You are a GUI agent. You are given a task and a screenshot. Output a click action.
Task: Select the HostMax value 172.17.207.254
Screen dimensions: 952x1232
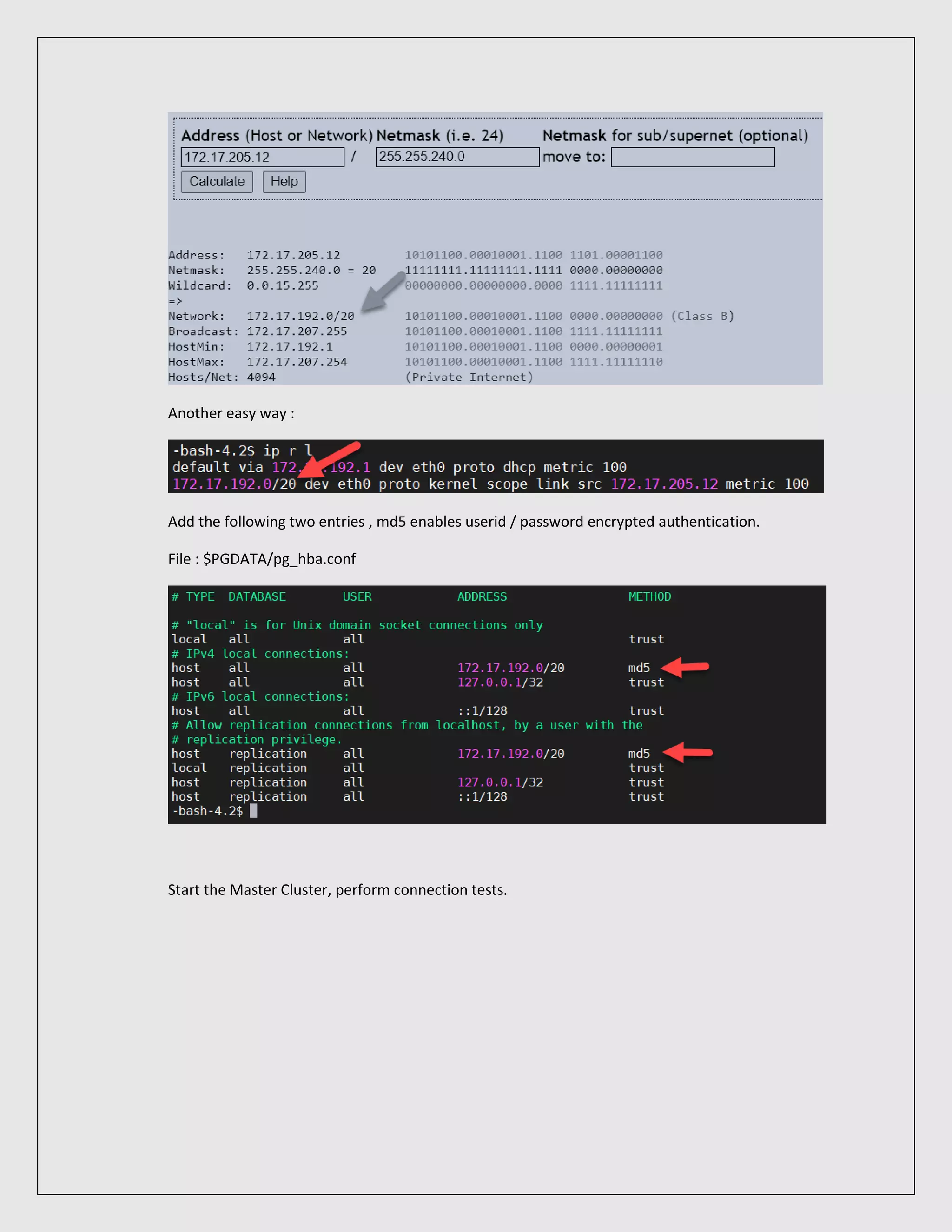coord(297,362)
